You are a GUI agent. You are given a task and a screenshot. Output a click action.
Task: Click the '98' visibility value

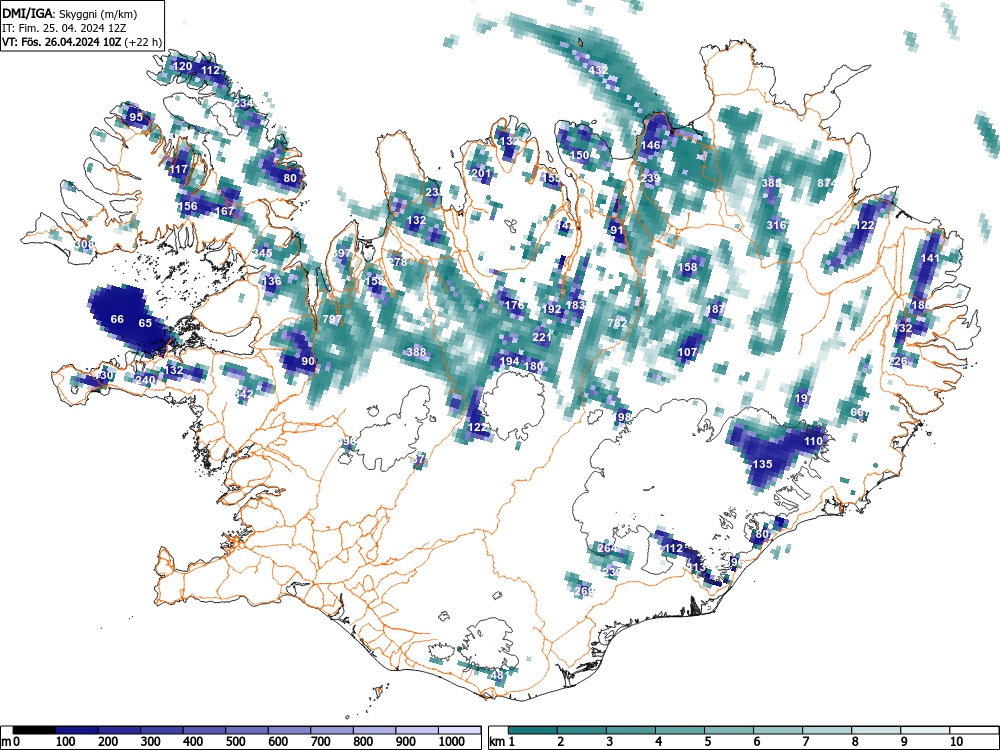[x=624, y=417]
